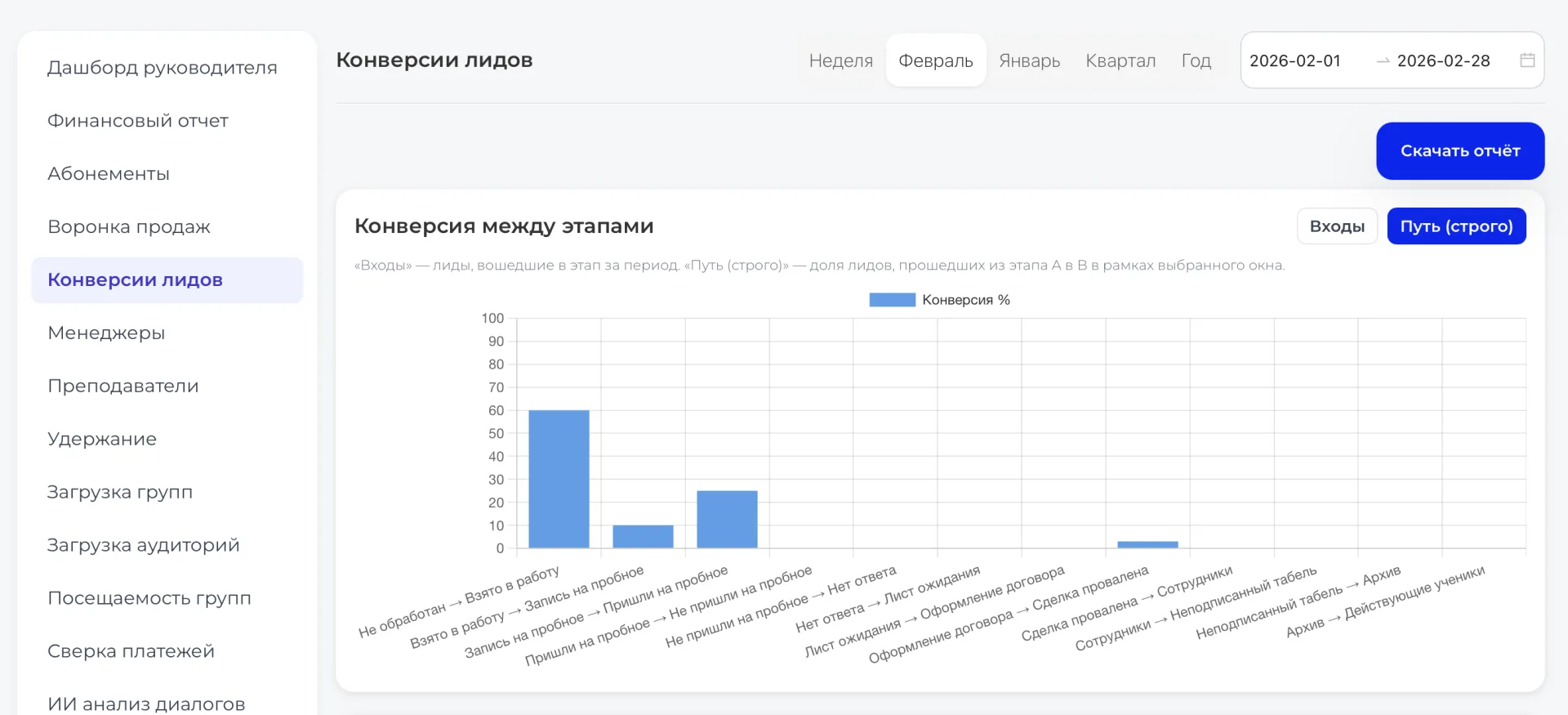Screen dimensions: 1568x715
Task: Click the tallest bar Не обработан → Взято в работу
Action: [559, 479]
